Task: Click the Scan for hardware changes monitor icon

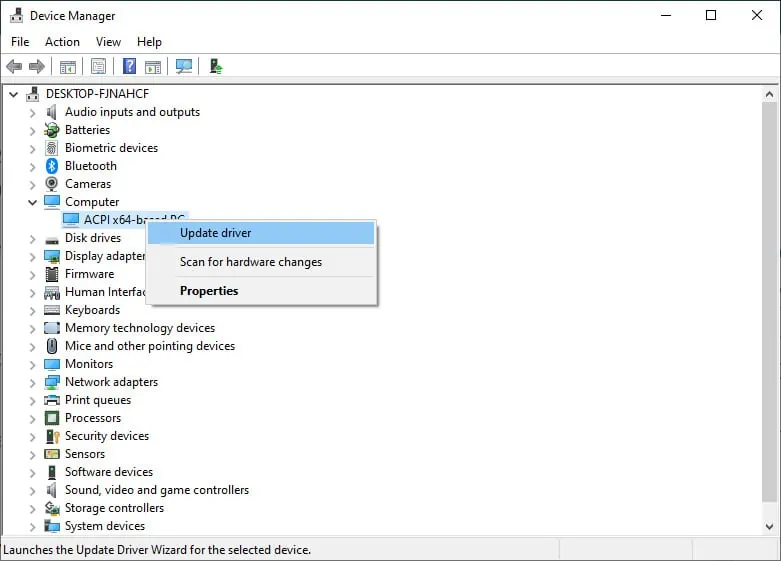Action: 184,66
